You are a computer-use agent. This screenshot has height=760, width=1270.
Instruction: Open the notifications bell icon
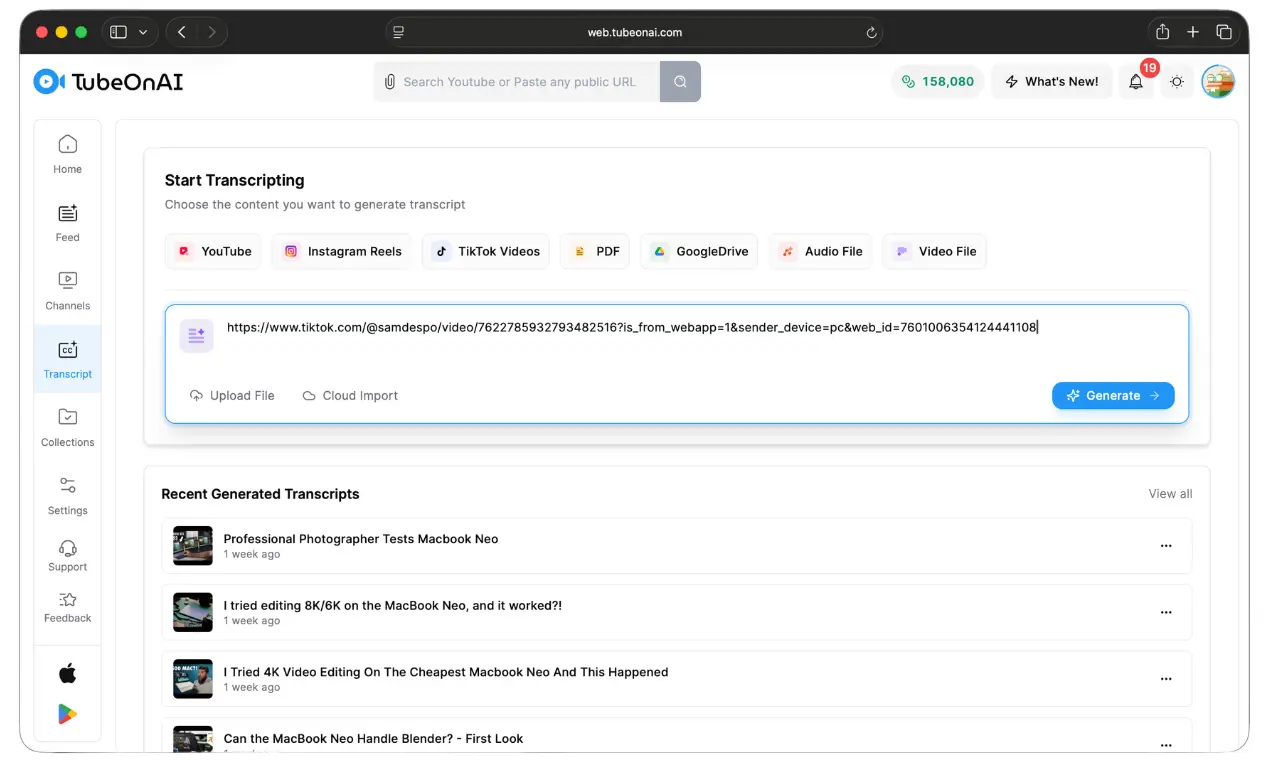1136,82
